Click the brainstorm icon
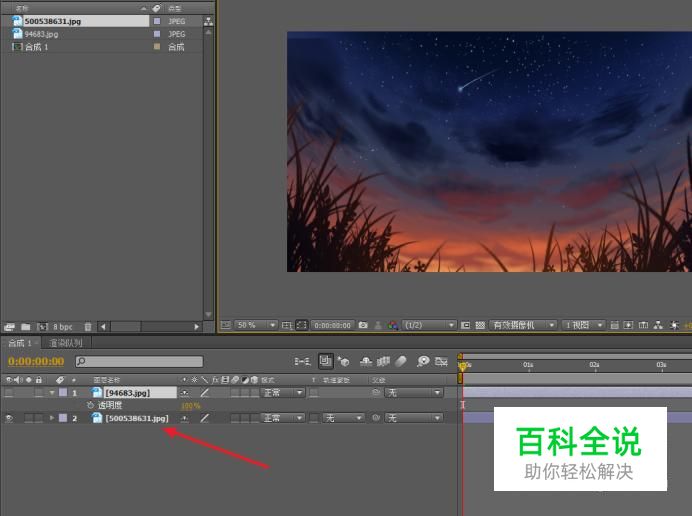The width and height of the screenshot is (692, 516). tap(423, 362)
